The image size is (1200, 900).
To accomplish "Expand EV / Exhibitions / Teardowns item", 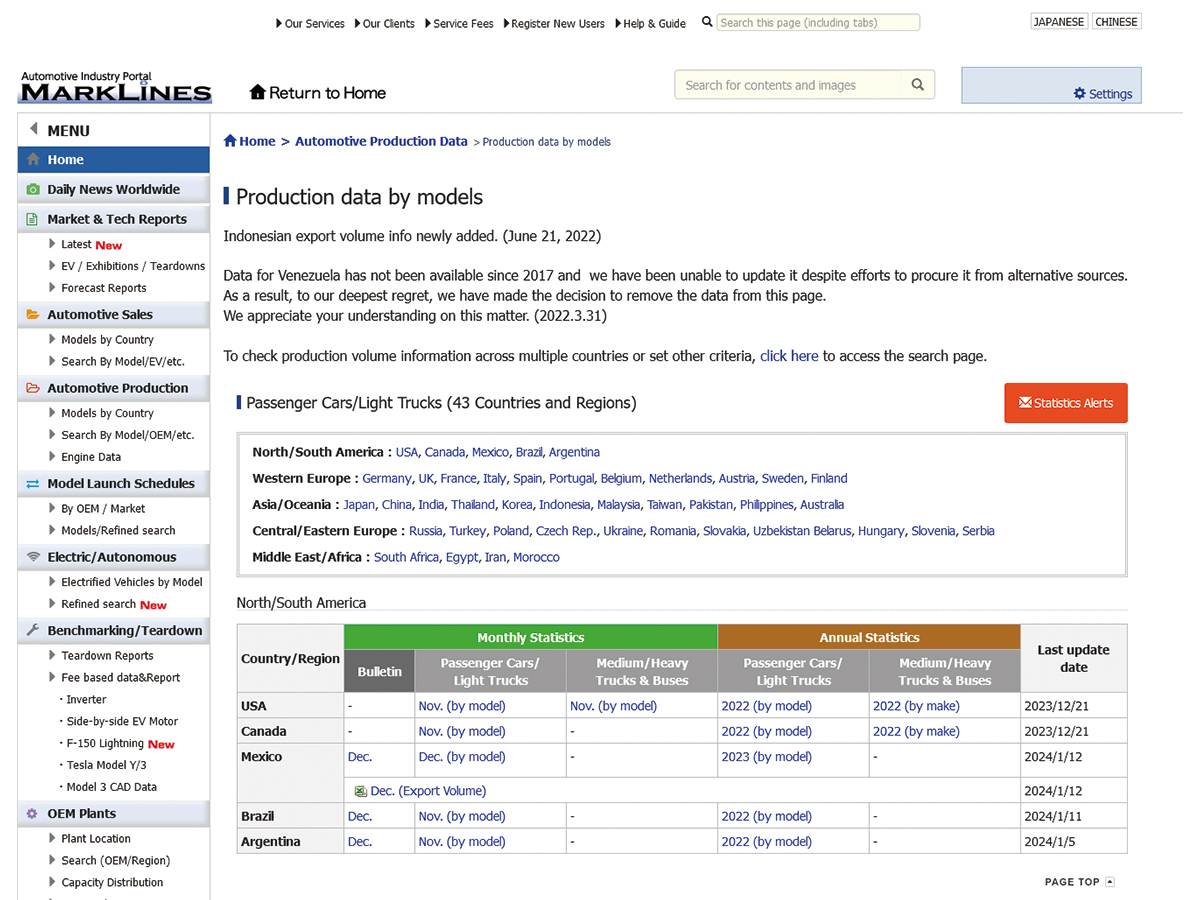I will [127, 266].
